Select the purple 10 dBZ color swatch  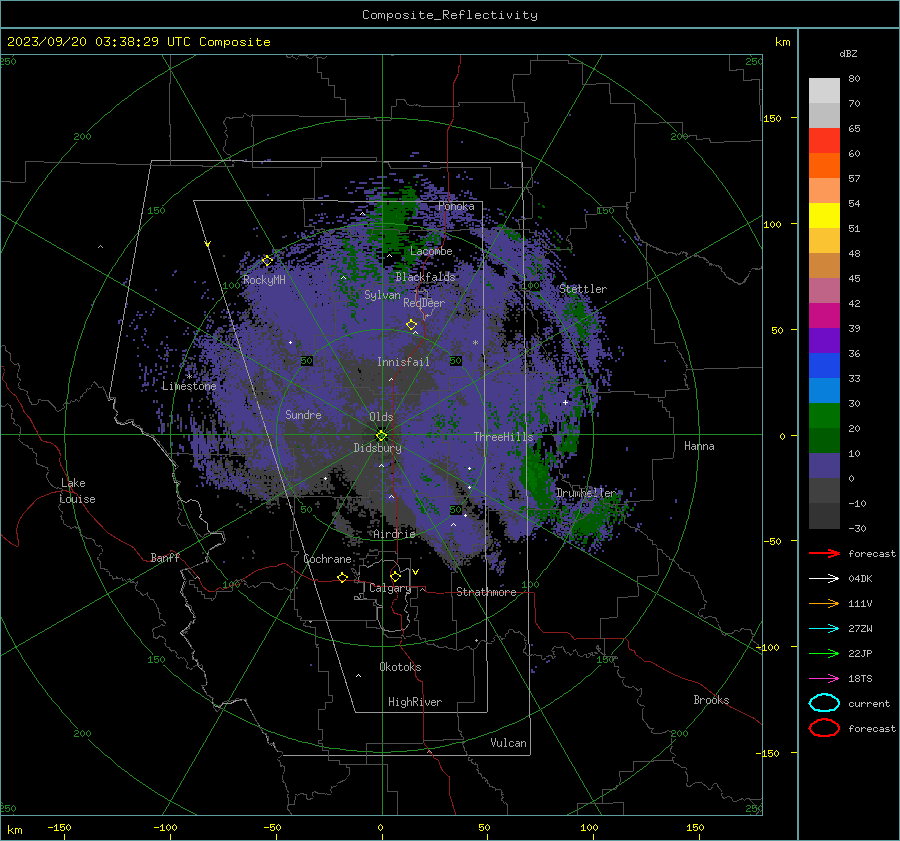(x=824, y=465)
